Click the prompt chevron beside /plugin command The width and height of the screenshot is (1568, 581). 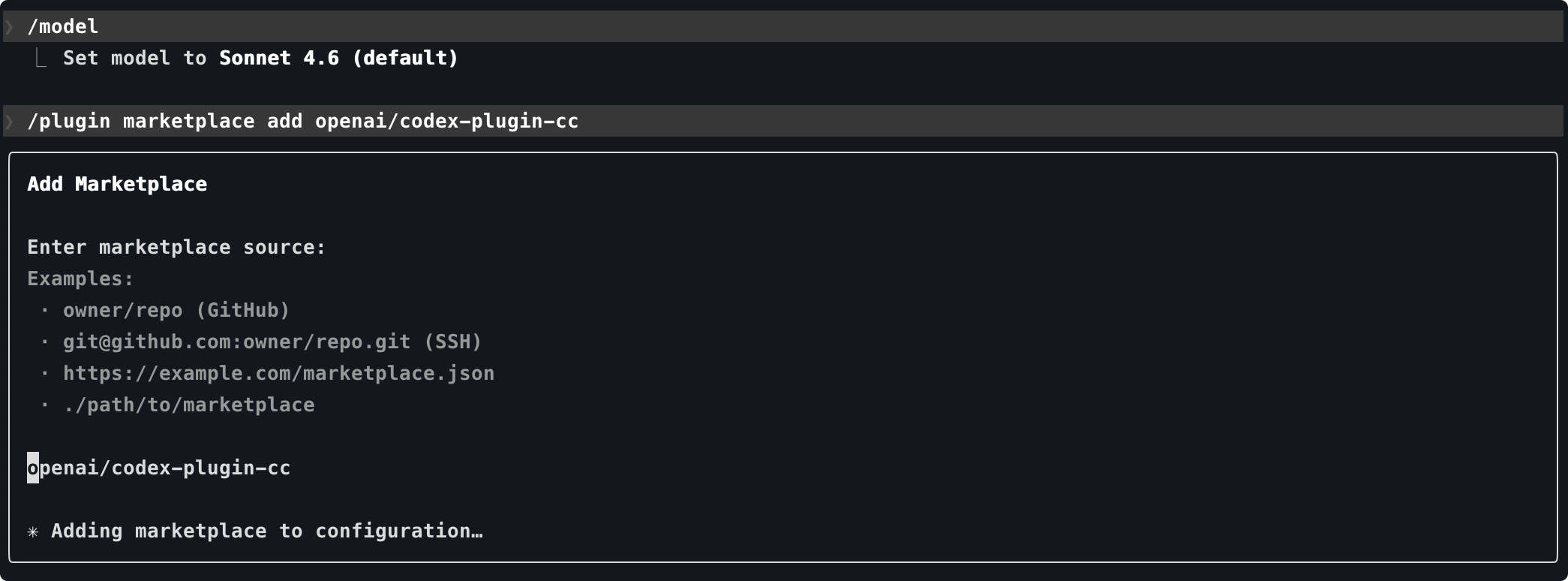click(x=9, y=122)
